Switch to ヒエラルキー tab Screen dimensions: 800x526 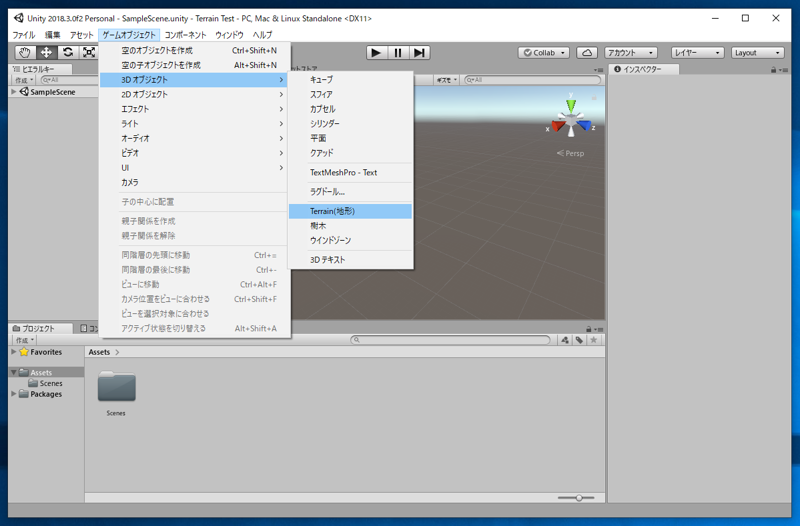pos(40,69)
